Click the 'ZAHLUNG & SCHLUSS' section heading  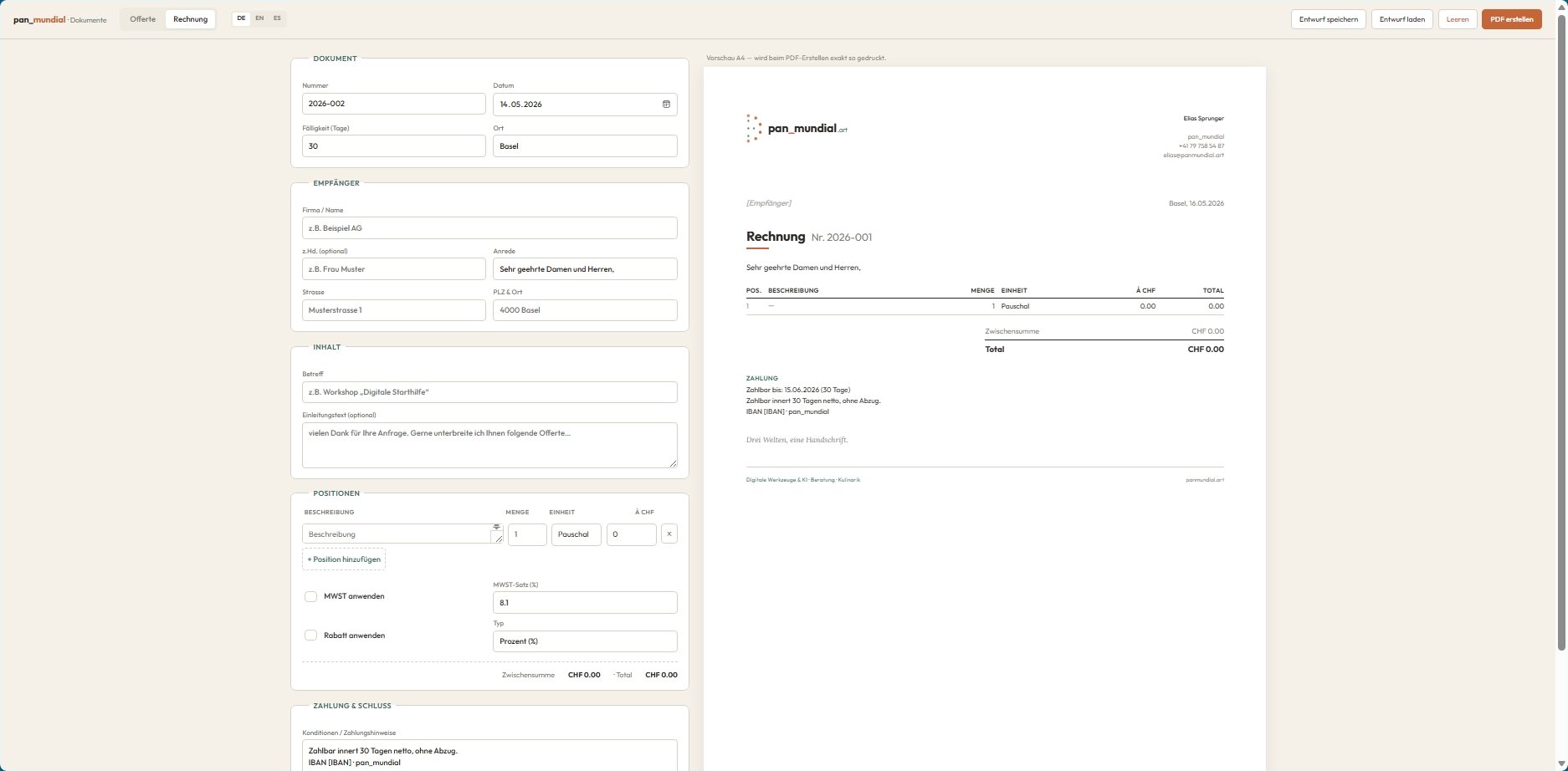[x=352, y=706]
